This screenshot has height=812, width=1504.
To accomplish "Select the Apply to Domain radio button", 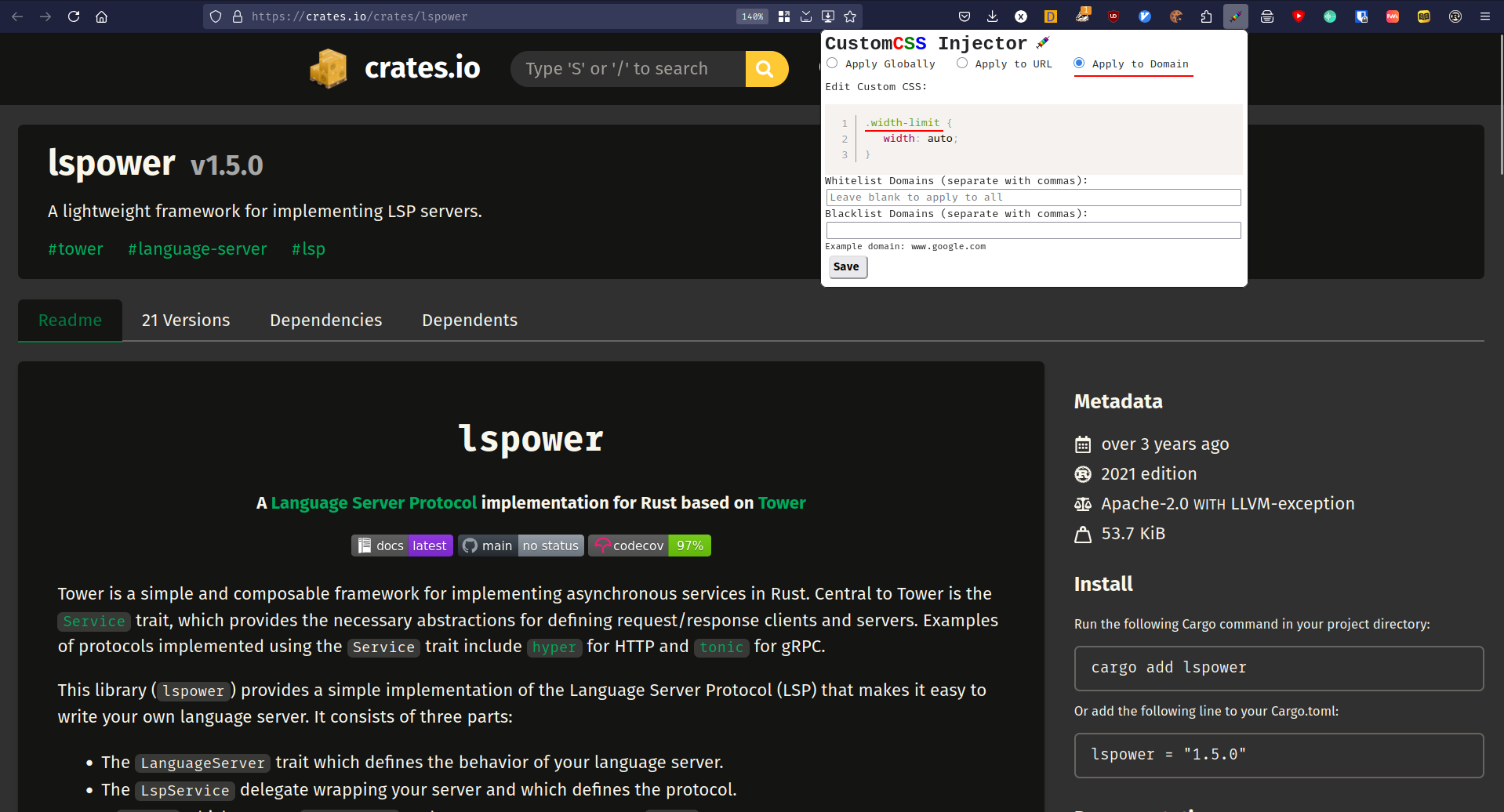I will coord(1079,63).
